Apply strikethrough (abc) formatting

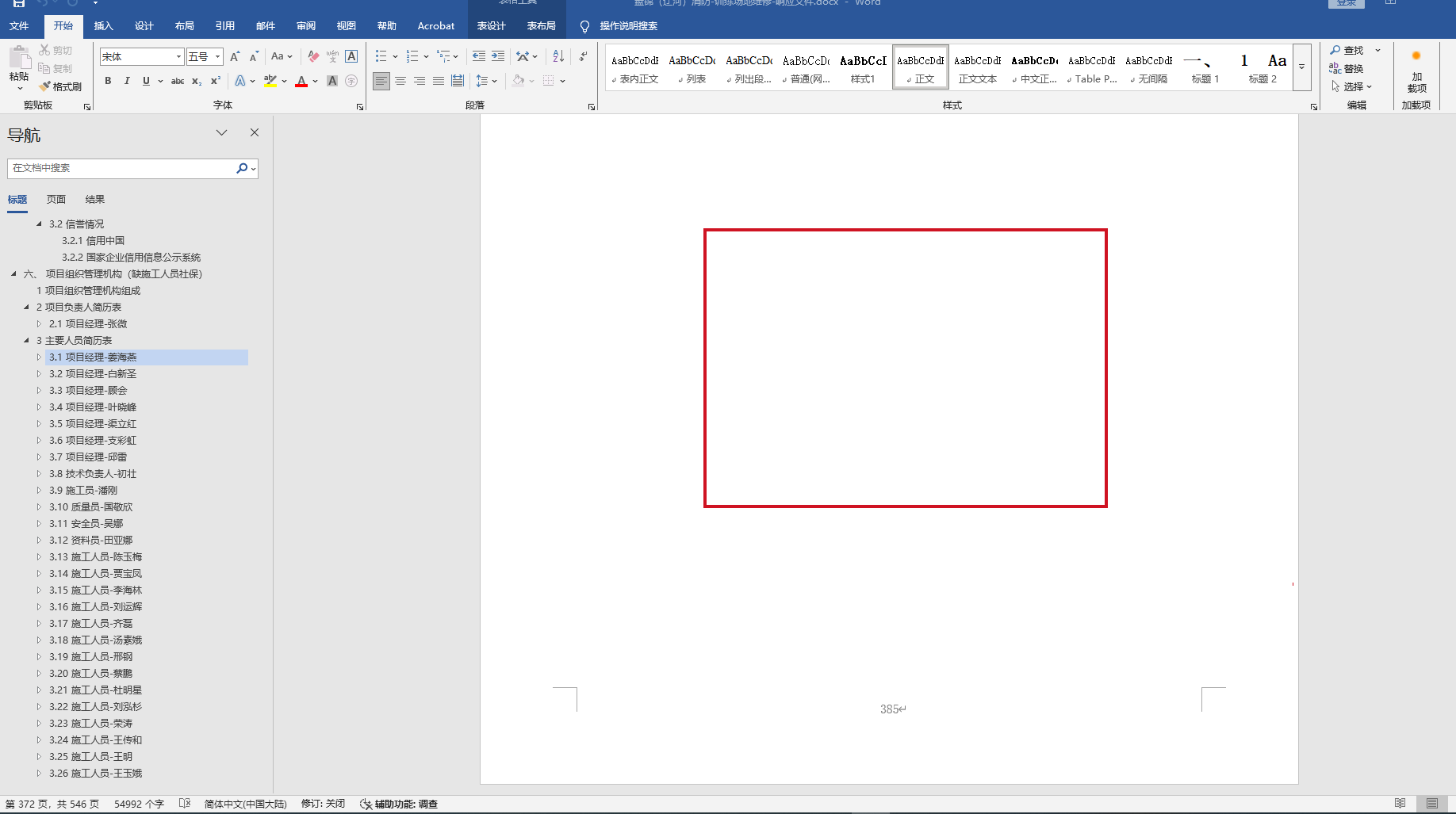pos(178,81)
